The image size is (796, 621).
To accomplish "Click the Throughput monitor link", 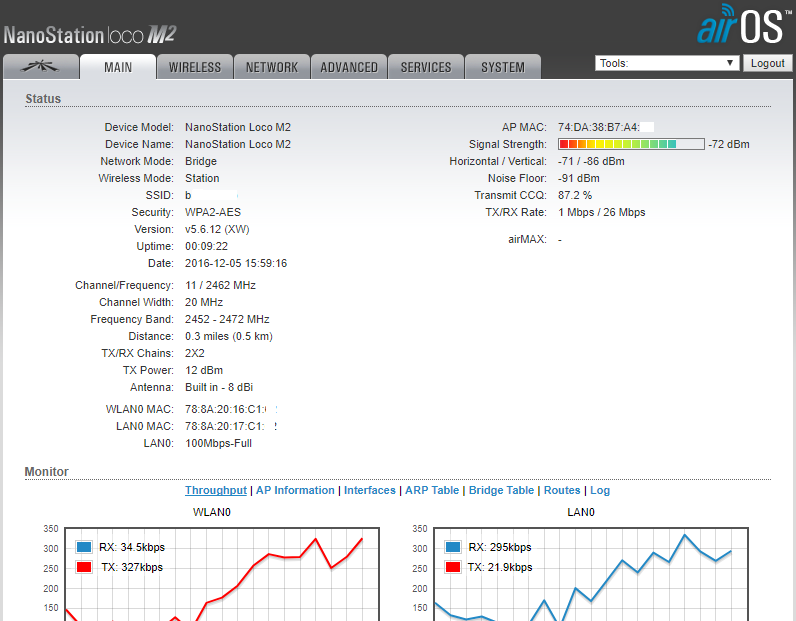I will click(x=215, y=490).
